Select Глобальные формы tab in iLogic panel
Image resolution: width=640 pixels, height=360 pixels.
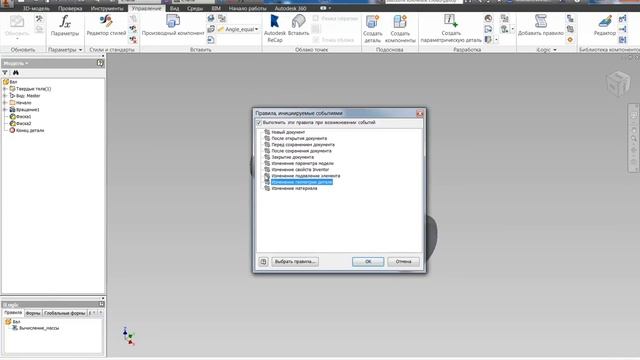(x=64, y=313)
